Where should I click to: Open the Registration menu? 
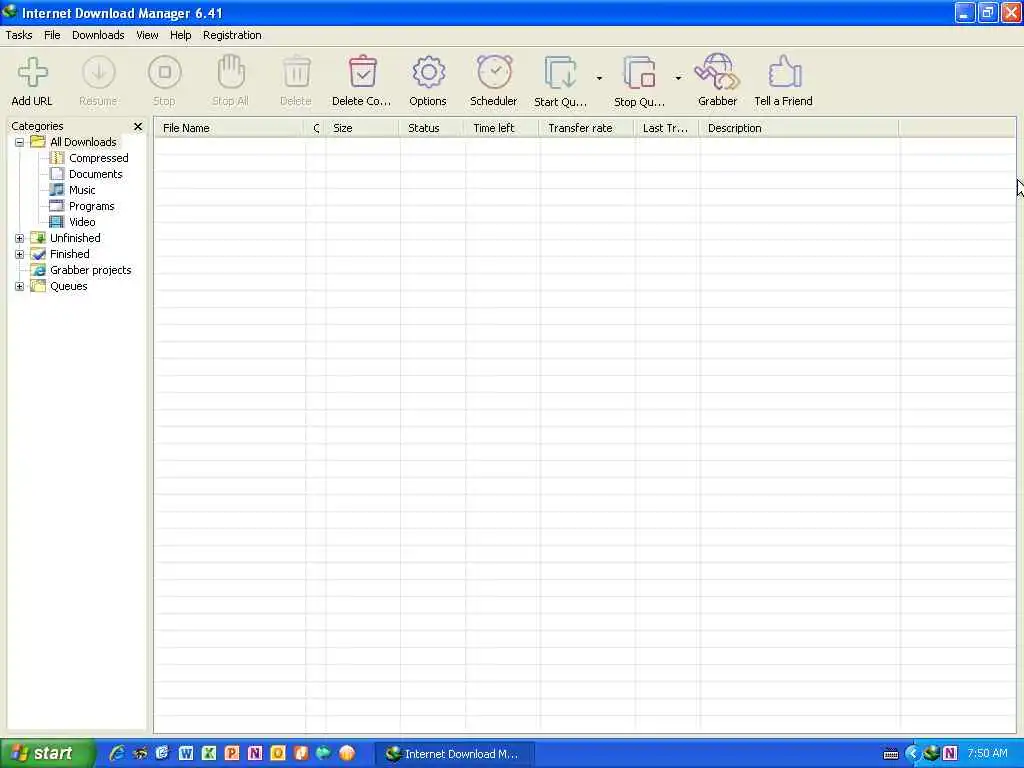point(232,35)
